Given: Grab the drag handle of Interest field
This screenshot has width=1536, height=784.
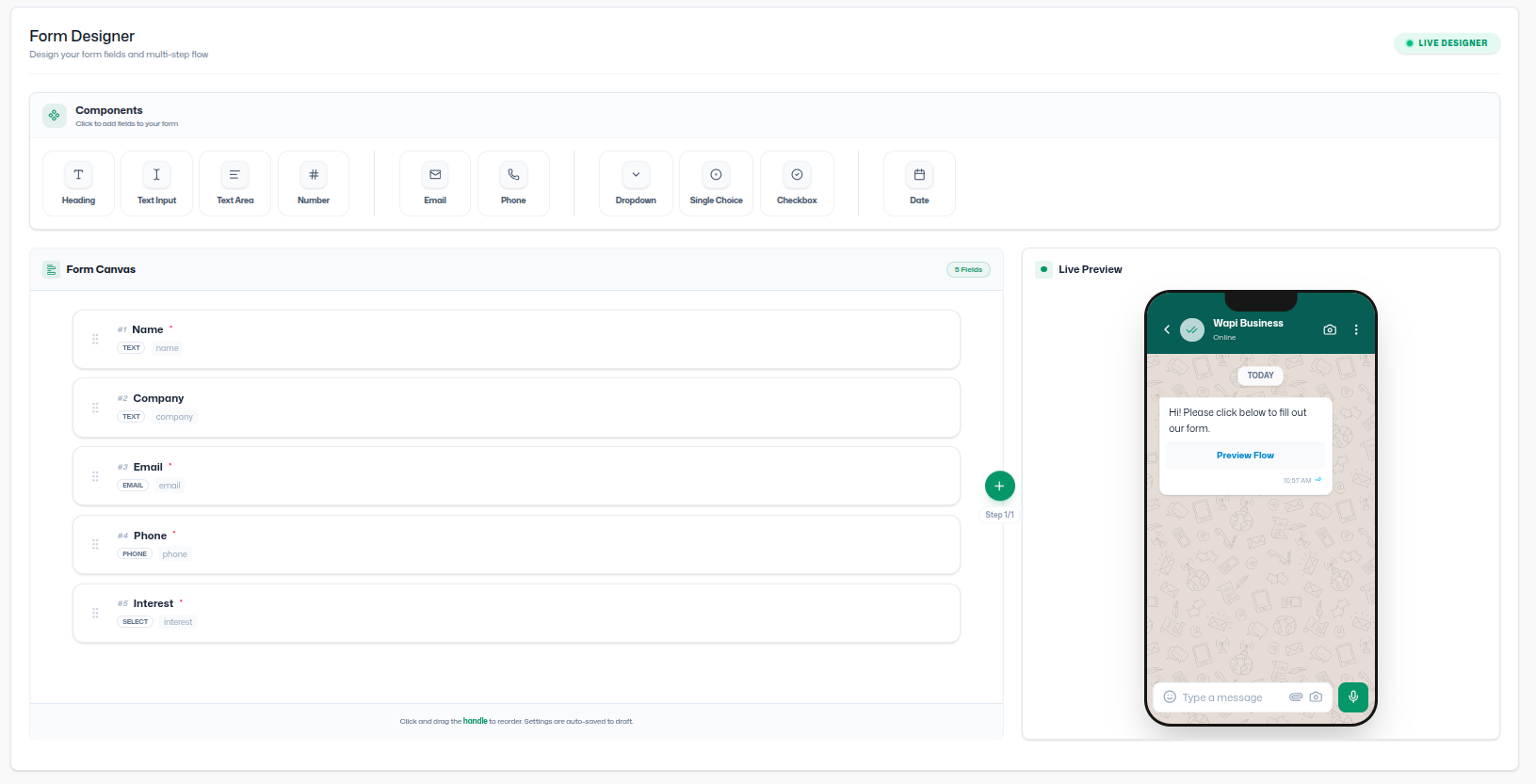Looking at the screenshot, I should [95, 613].
